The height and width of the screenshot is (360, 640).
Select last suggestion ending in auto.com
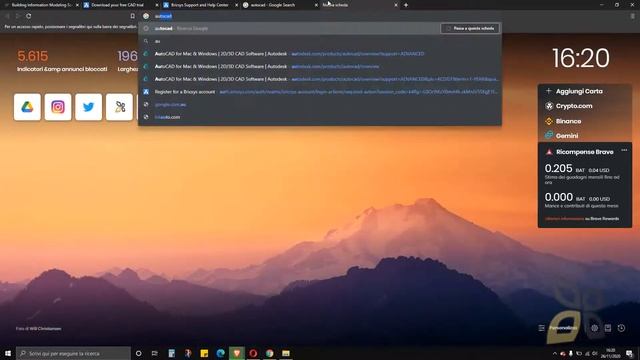coord(320,117)
